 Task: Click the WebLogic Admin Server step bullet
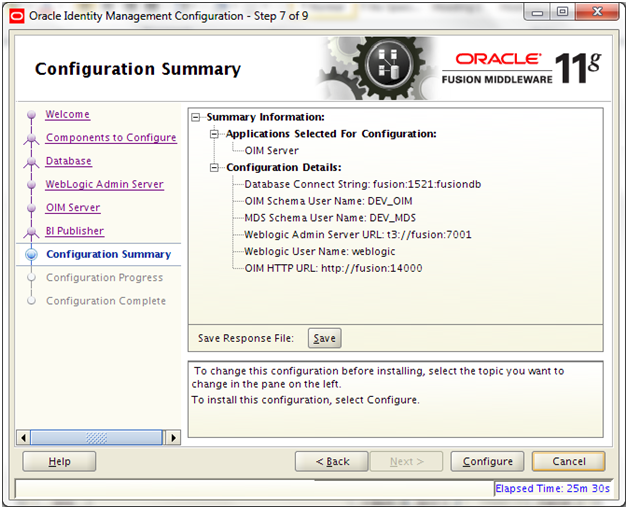click(31, 185)
